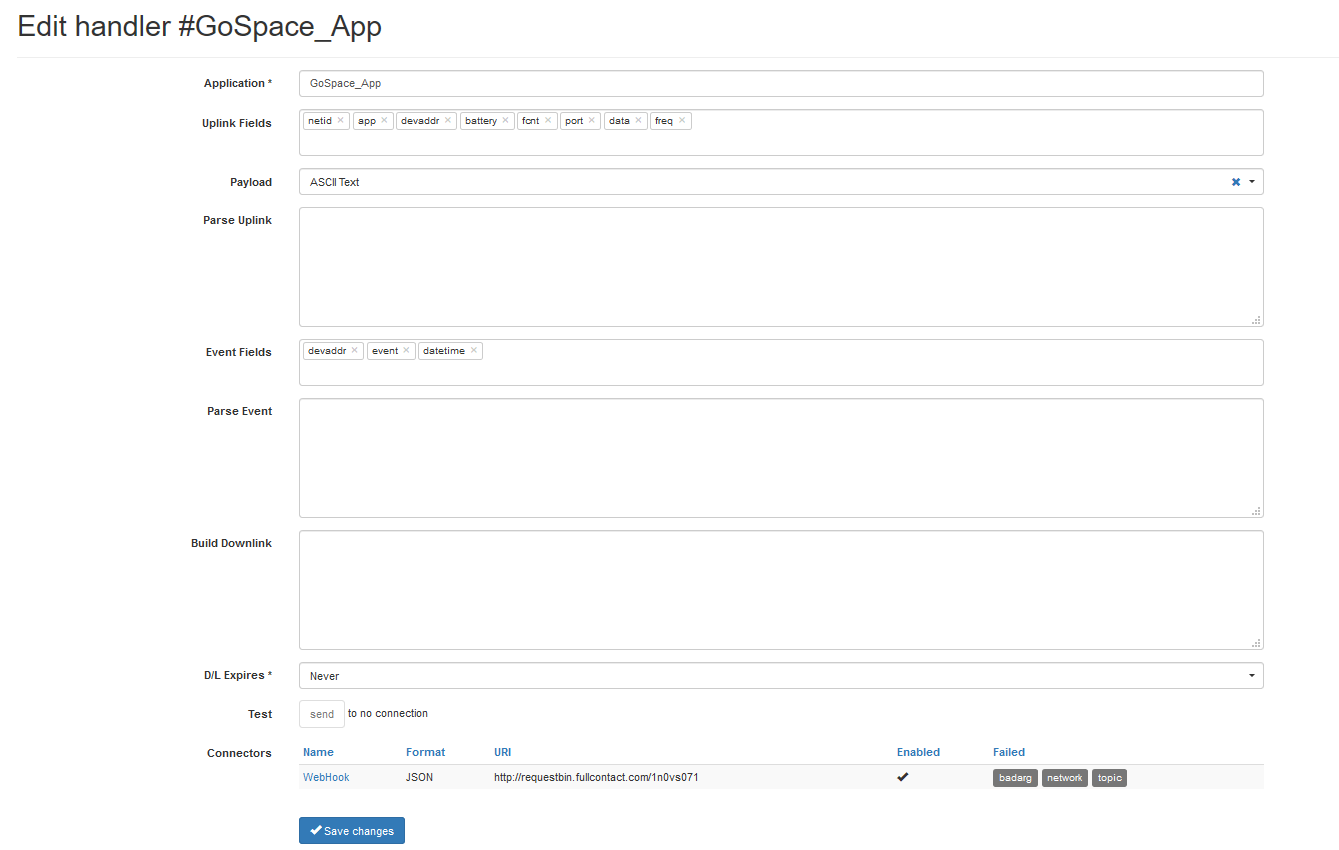This screenshot has height=850, width=1339.
Task: Grab the Build Downlink resize handle
Action: pos(1256,643)
